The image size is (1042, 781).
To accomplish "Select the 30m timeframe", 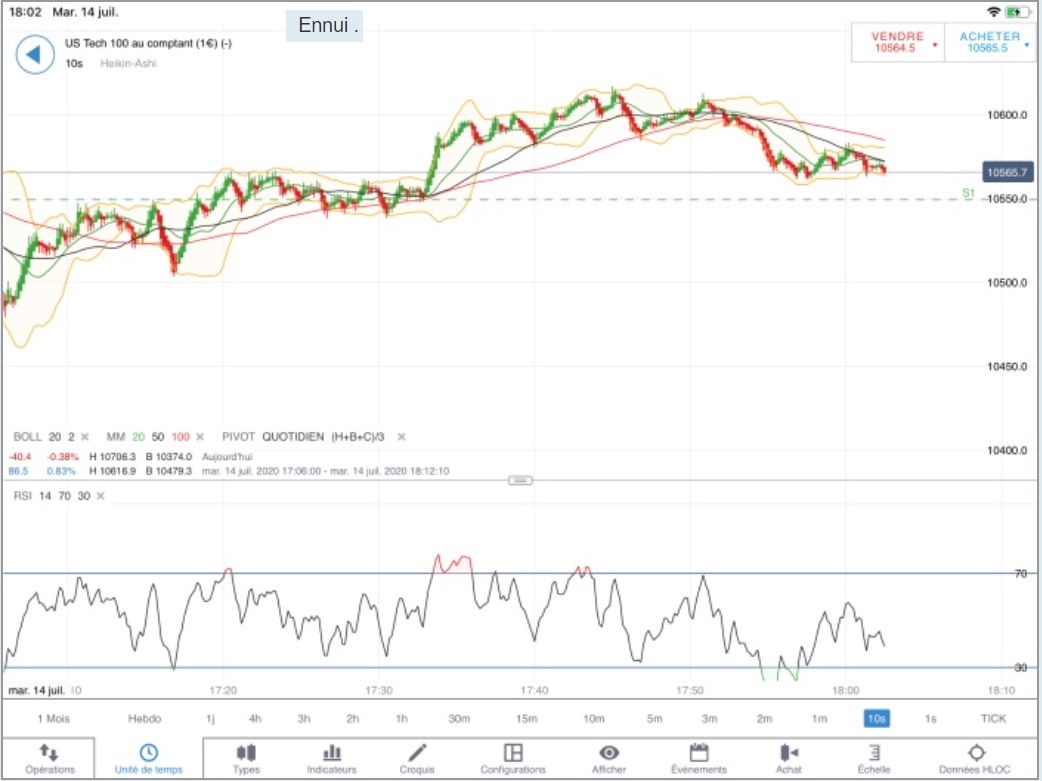I will coord(459,719).
